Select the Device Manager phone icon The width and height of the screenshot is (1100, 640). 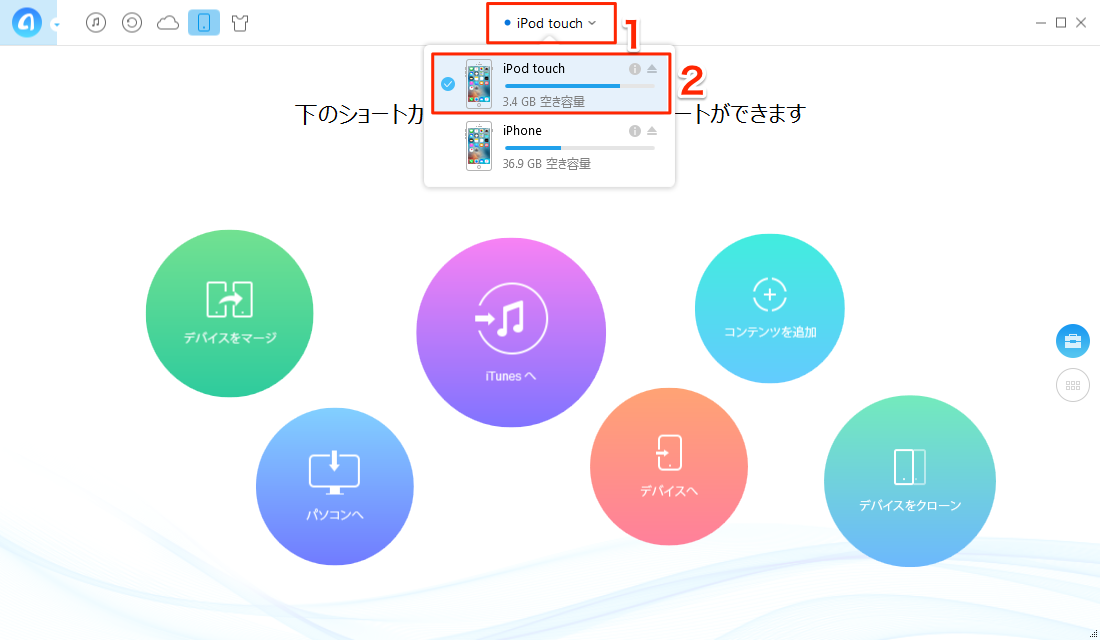203,23
